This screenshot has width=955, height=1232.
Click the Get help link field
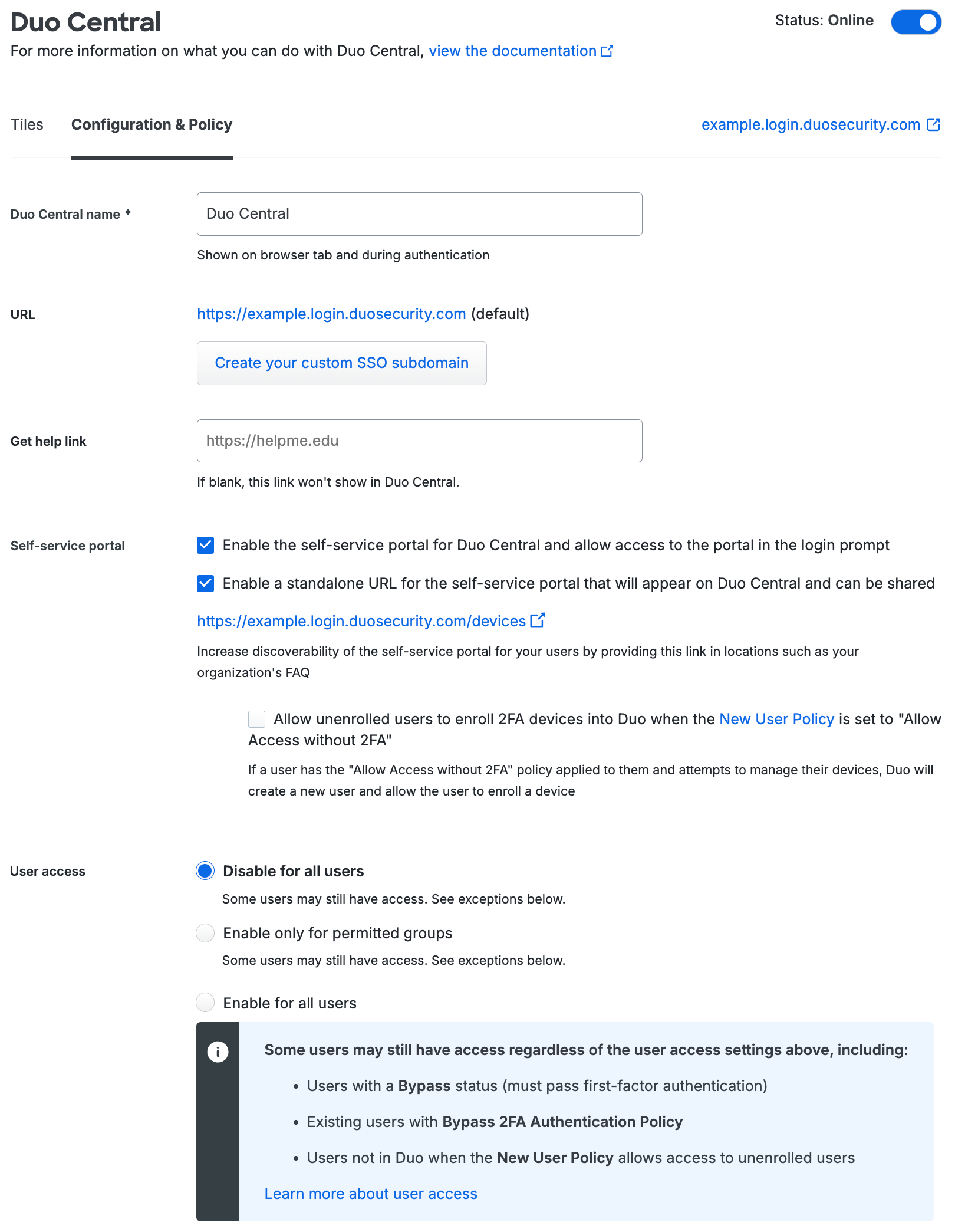coord(419,441)
